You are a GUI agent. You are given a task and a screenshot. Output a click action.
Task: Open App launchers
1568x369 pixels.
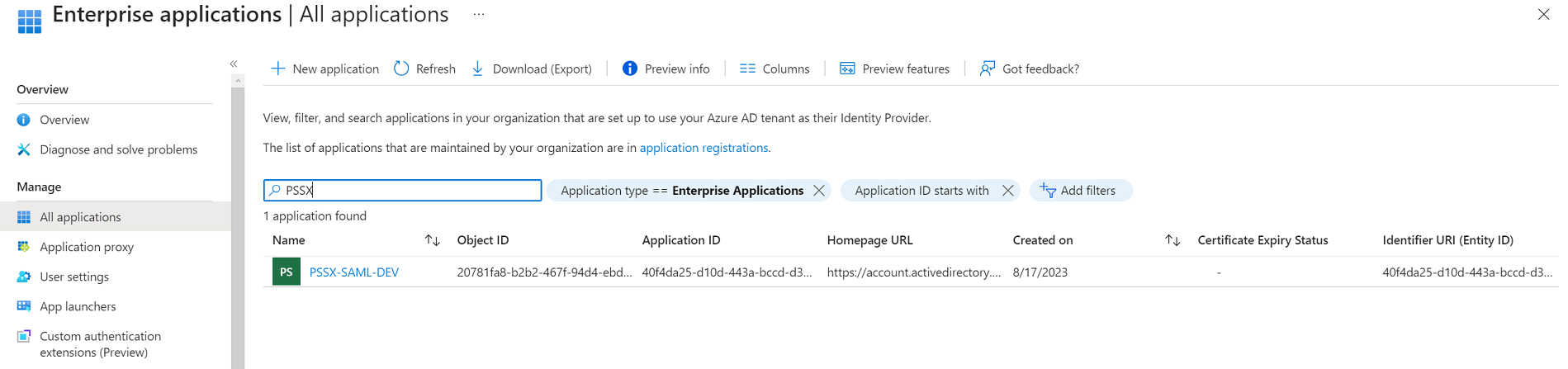78,306
